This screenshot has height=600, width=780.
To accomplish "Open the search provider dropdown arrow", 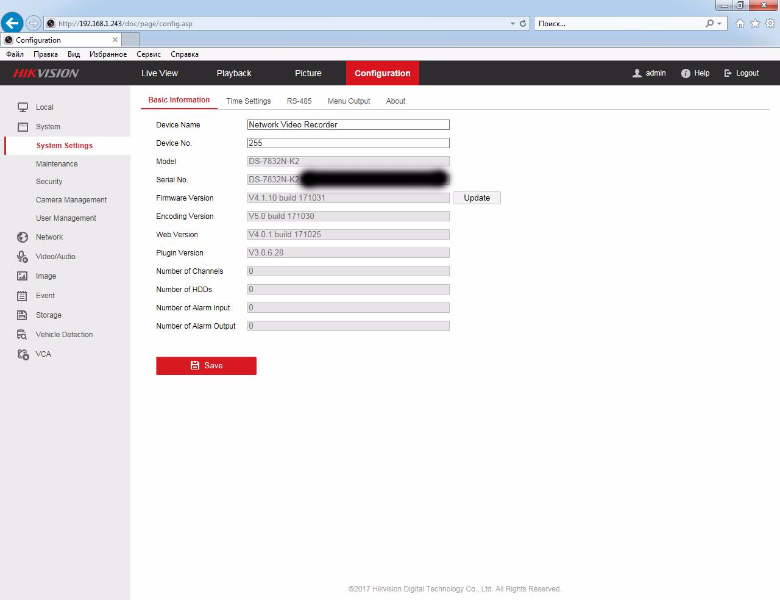I will coord(719,23).
